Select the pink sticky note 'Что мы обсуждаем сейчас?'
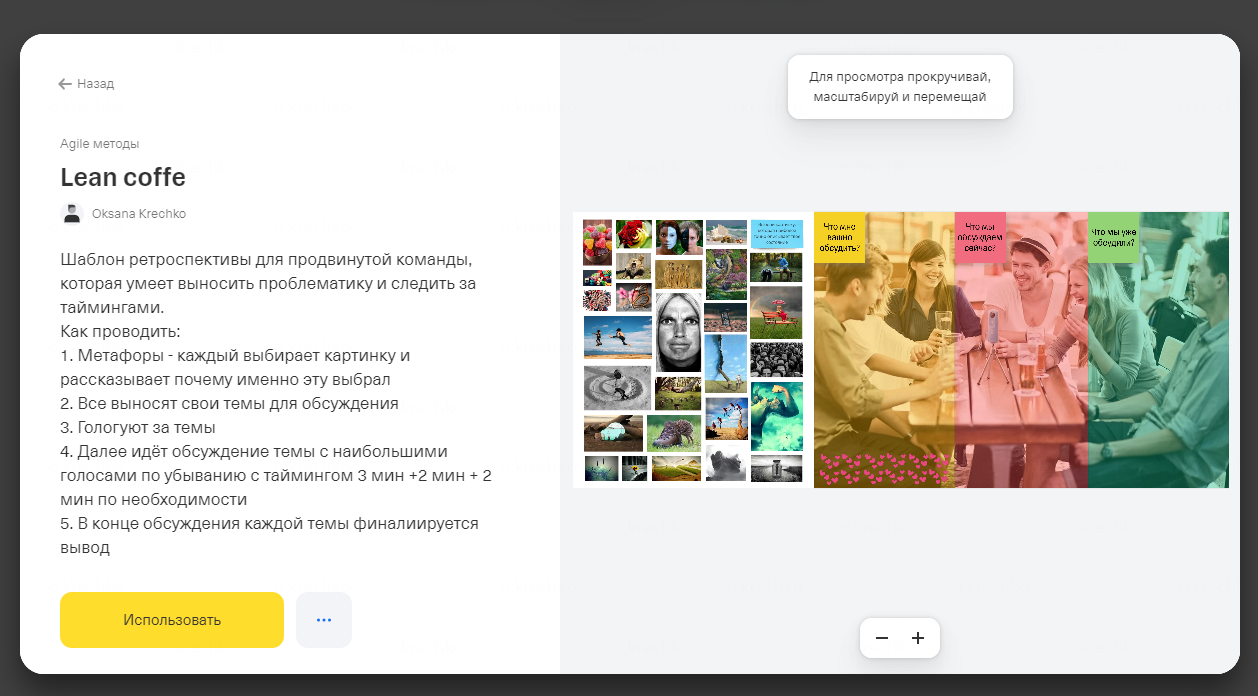The height and width of the screenshot is (696, 1258). coord(980,238)
